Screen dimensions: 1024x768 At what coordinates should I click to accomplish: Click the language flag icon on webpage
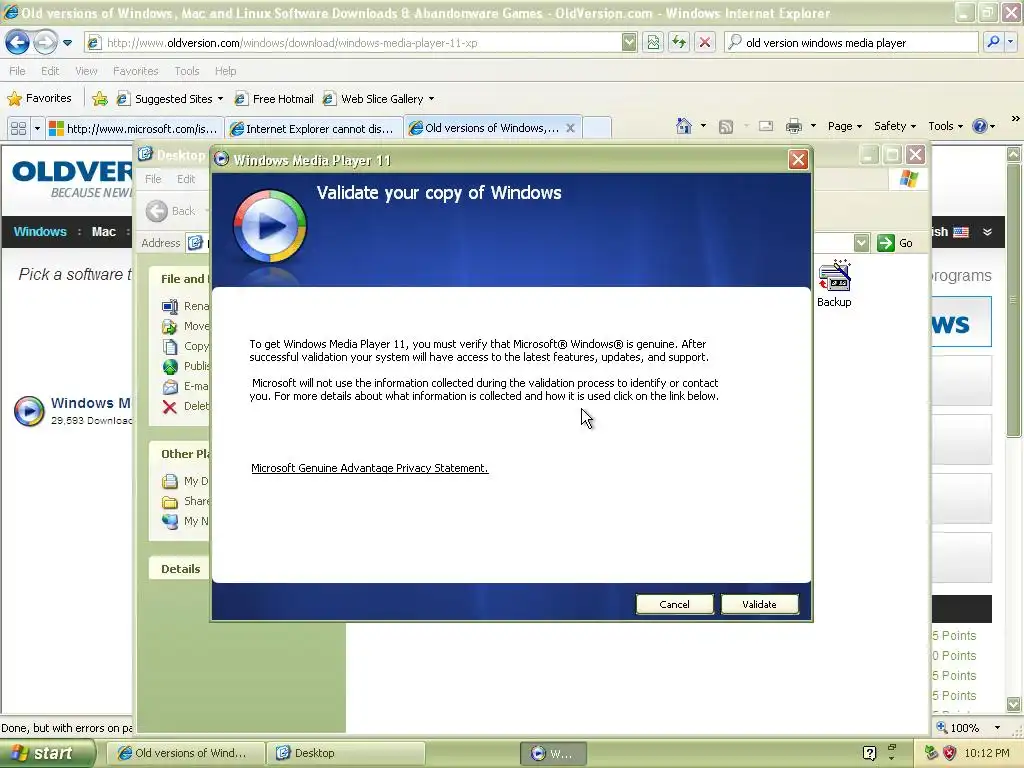(961, 232)
